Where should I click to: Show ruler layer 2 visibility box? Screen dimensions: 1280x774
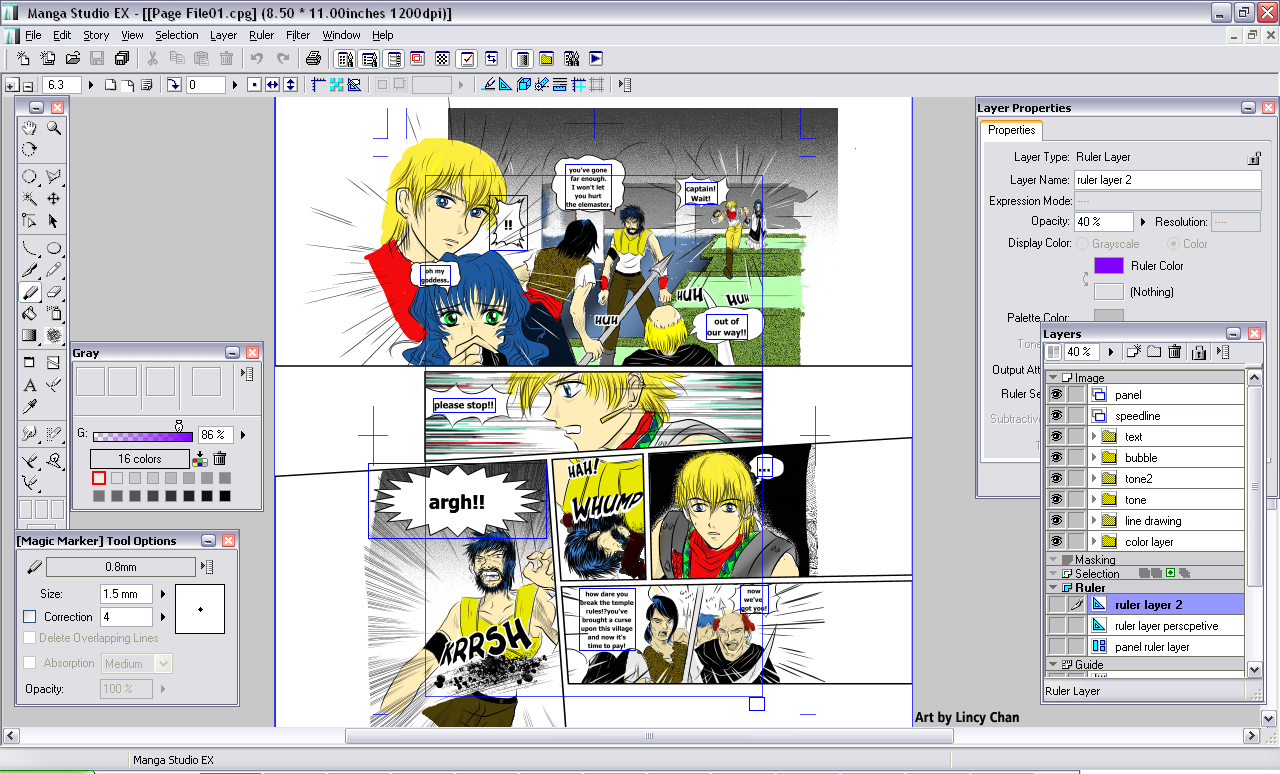[x=1056, y=604]
